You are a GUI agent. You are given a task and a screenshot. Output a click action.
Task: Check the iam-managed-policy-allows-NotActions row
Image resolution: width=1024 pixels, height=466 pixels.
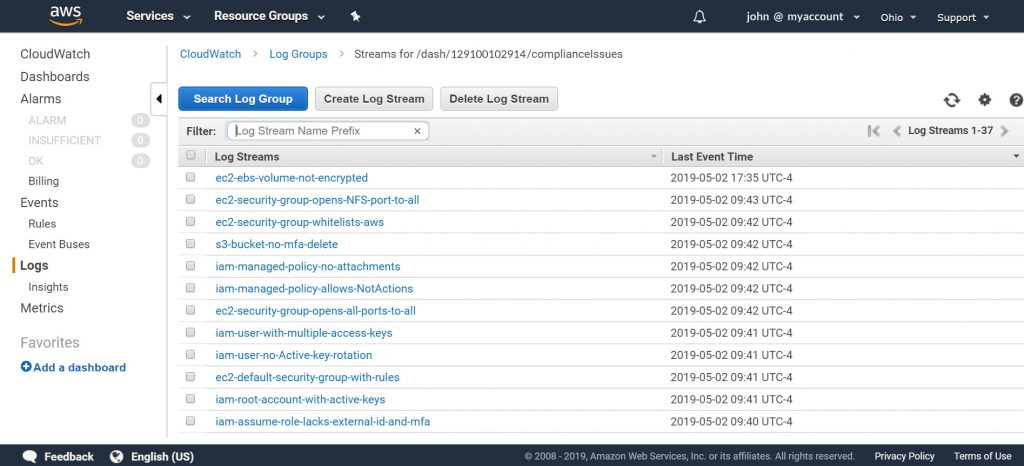coord(191,288)
